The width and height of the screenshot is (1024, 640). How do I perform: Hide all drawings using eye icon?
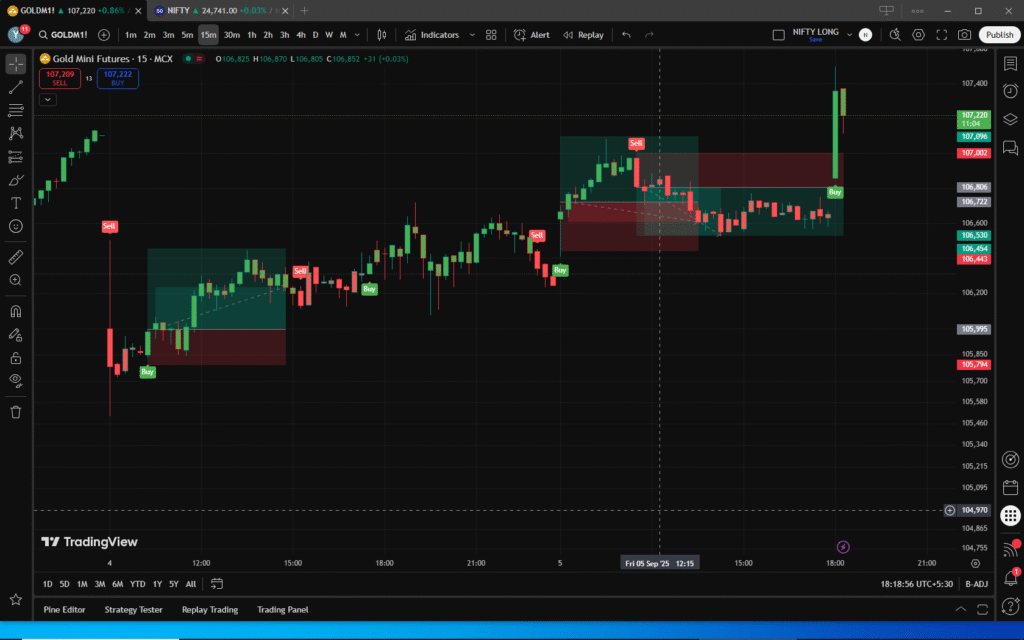click(16, 380)
